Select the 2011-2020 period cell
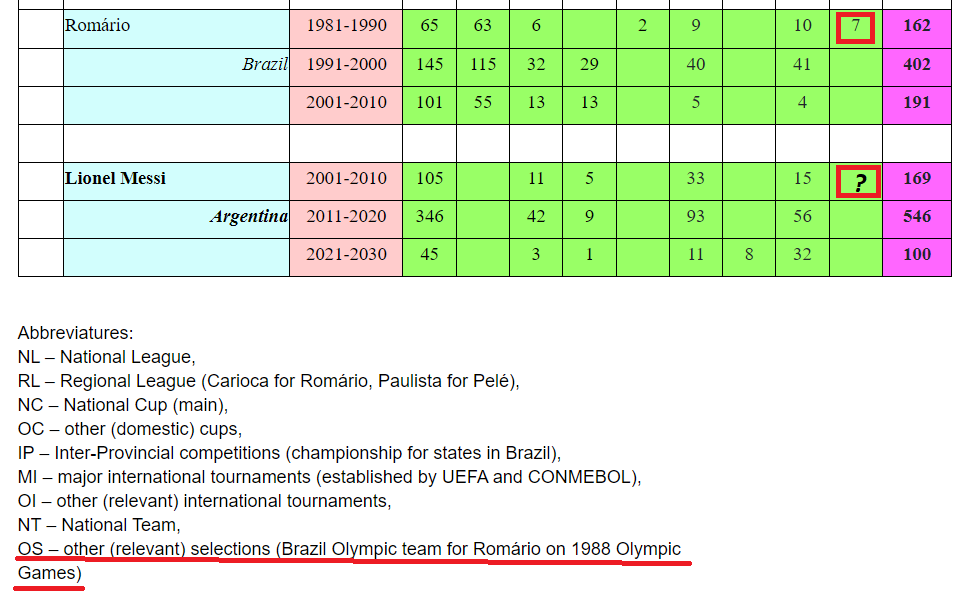The width and height of the screenshot is (971, 601). (346, 219)
